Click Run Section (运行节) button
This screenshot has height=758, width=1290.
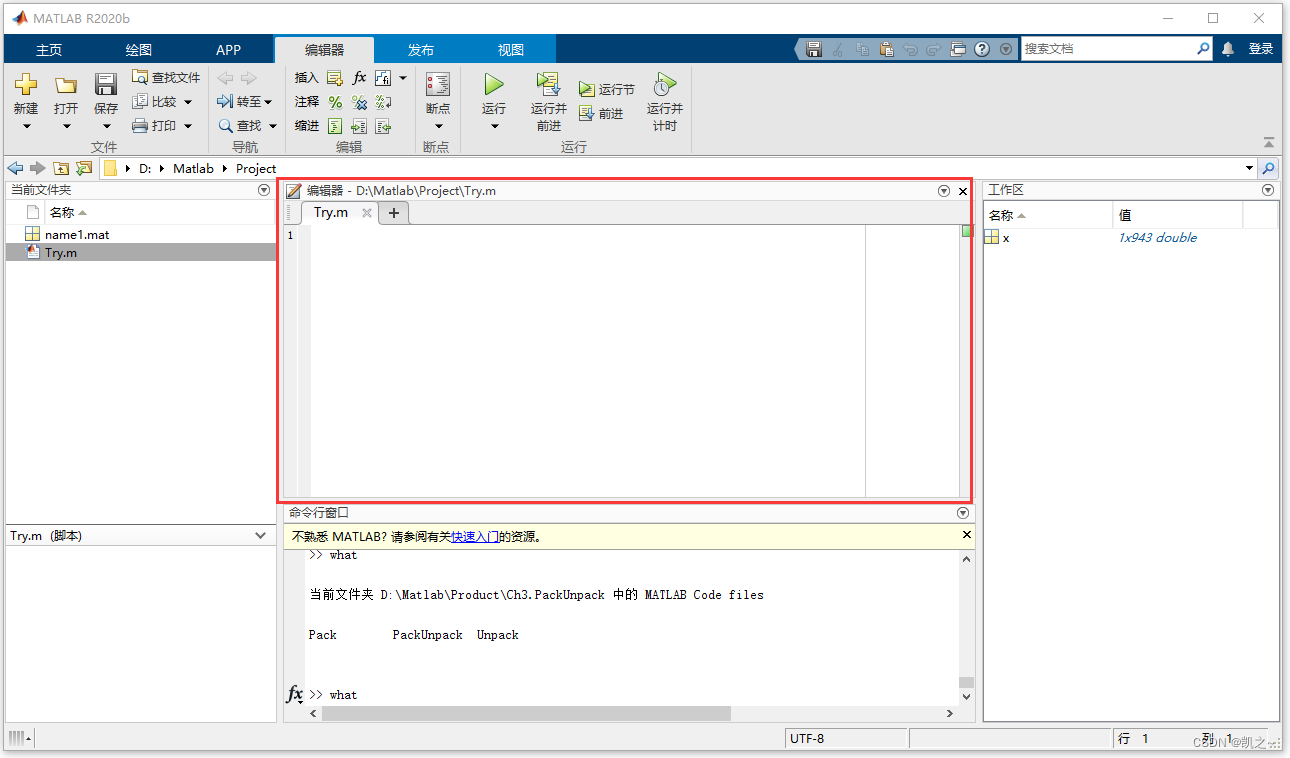pyautogui.click(x=607, y=89)
